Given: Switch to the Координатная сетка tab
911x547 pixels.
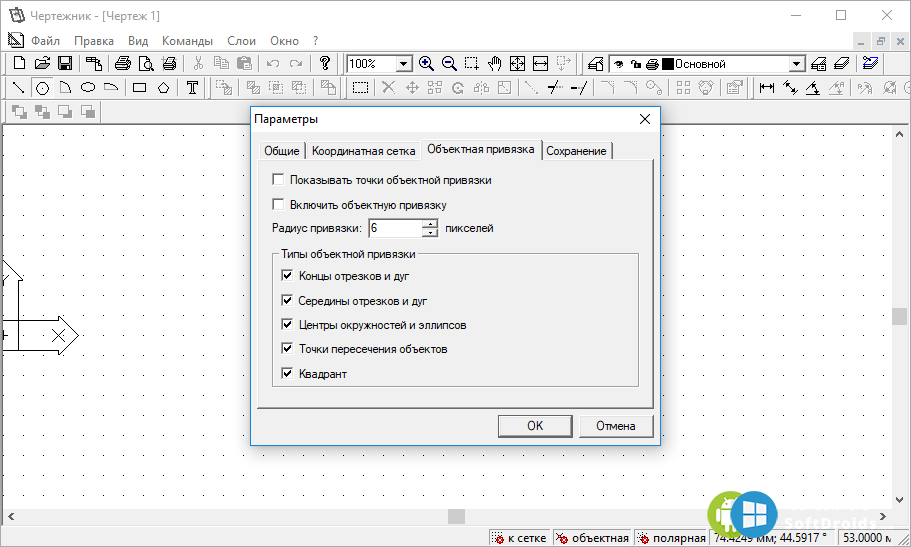Looking at the screenshot, I should click(363, 151).
